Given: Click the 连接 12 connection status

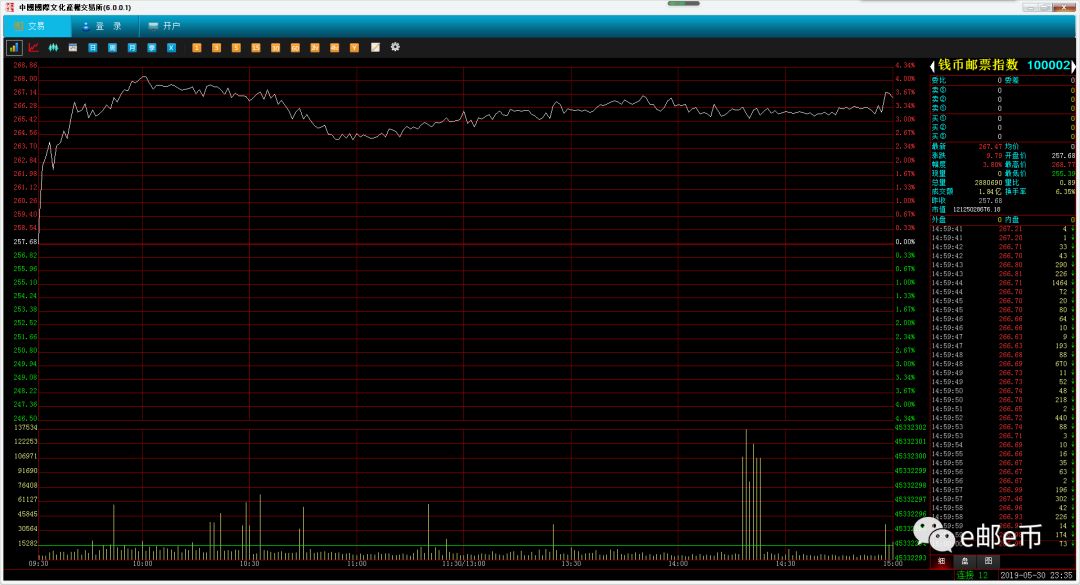Looking at the screenshot, I should point(971,575).
